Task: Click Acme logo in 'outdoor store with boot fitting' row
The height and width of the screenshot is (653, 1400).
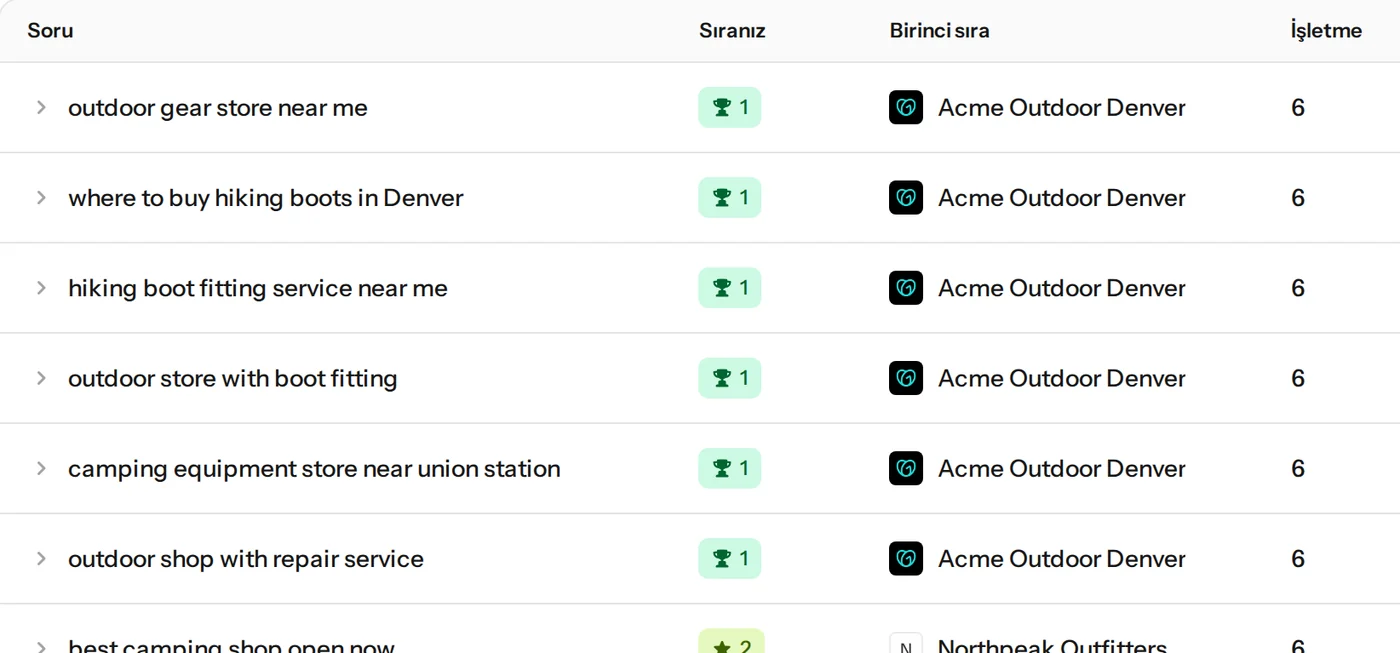Action: [x=906, y=378]
